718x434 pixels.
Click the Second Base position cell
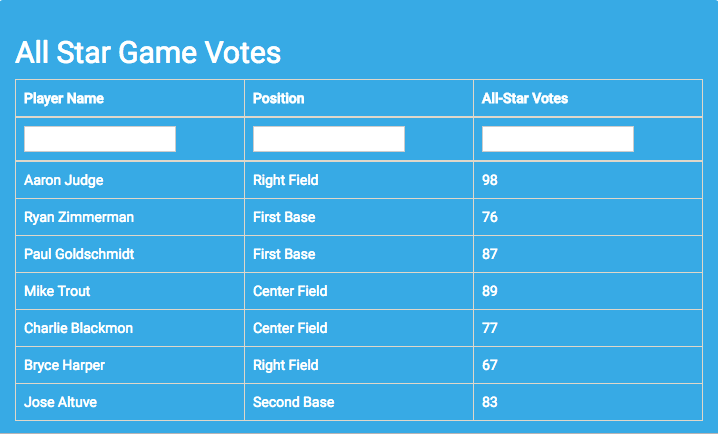point(359,402)
